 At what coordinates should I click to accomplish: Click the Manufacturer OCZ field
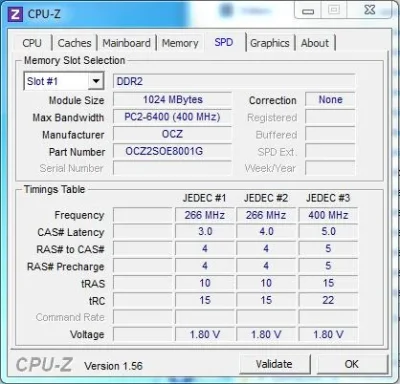(x=172, y=134)
